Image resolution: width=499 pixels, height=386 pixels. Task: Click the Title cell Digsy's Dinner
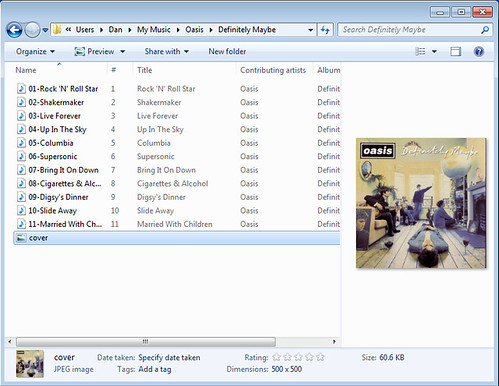(x=161, y=197)
